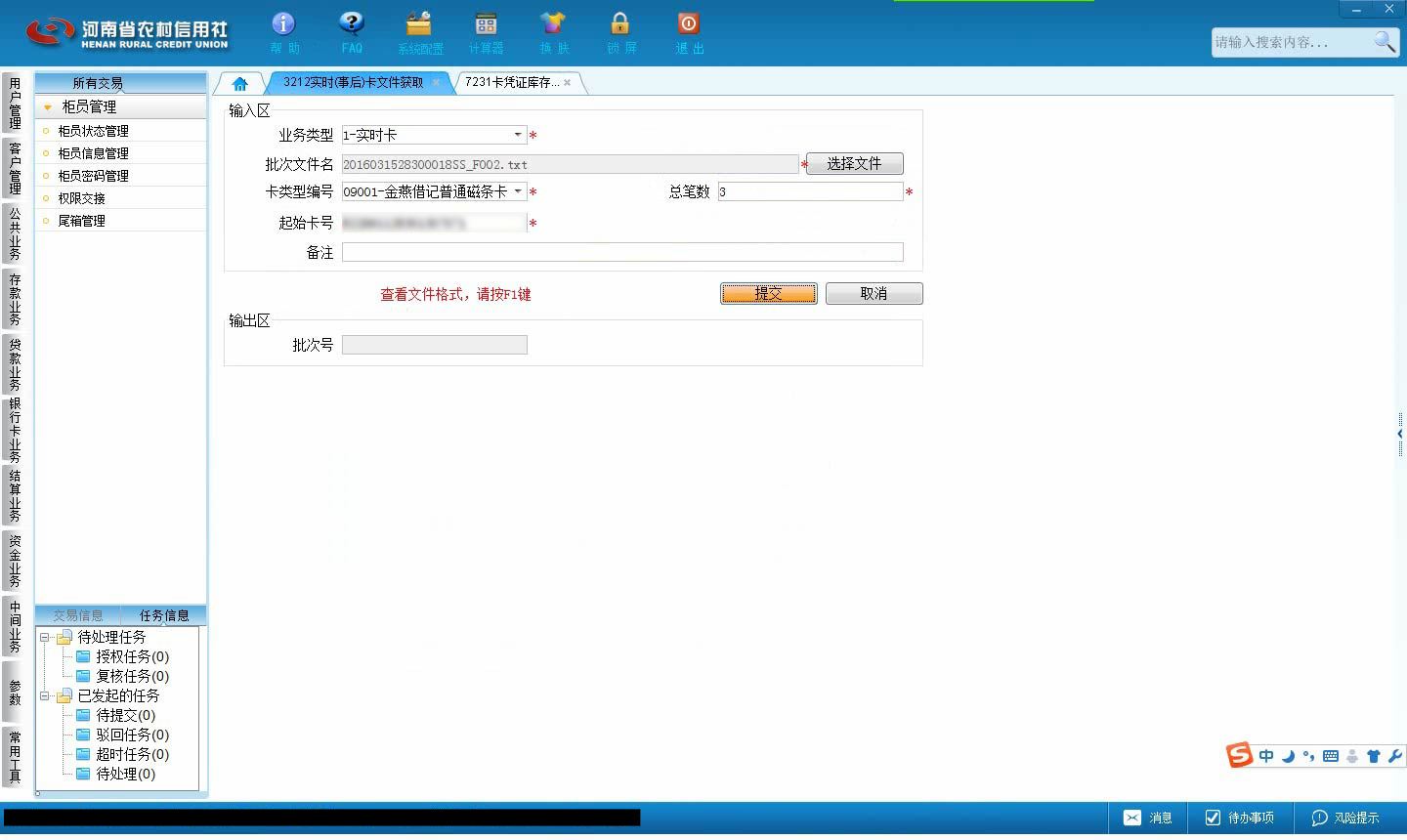
Task: Select 所有交易 panel tab
Action: point(98,83)
